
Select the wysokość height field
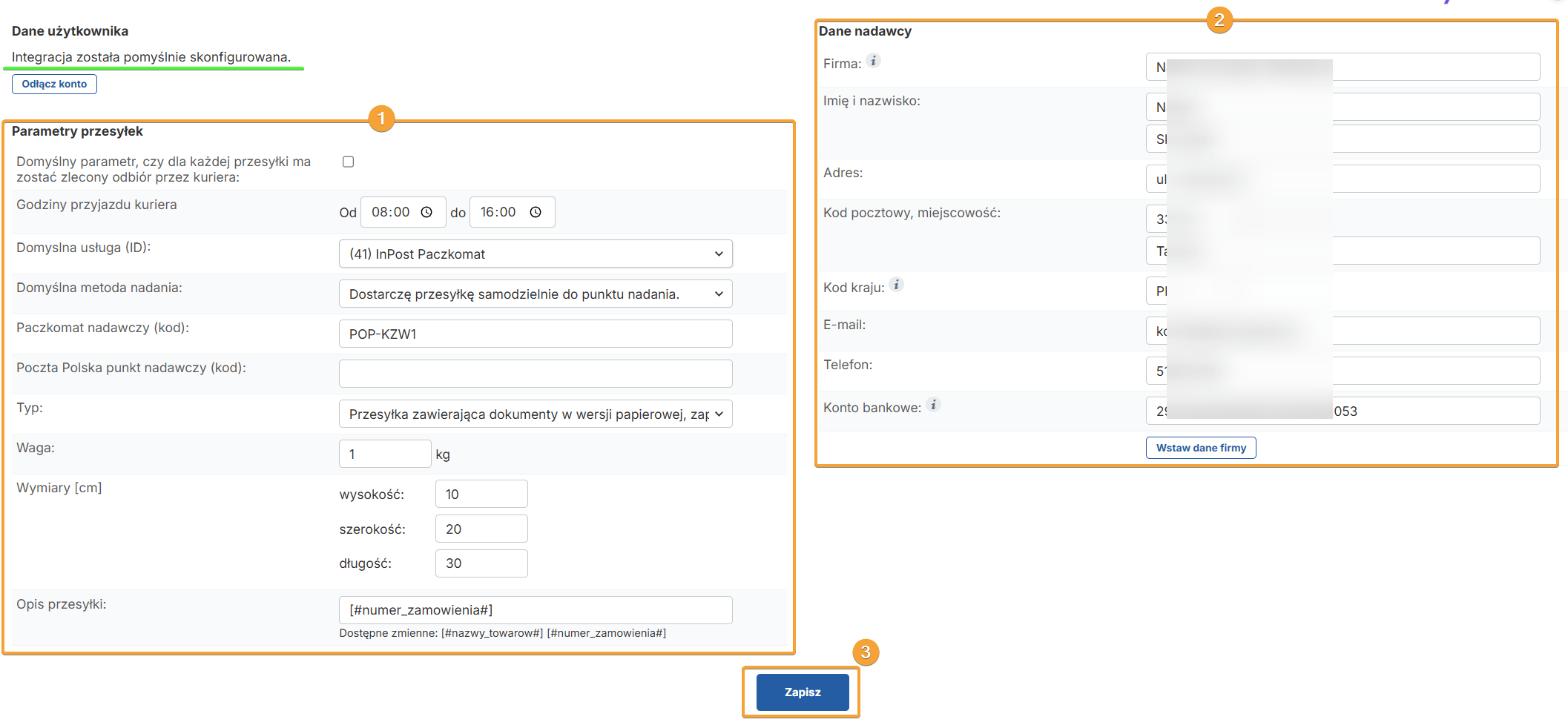(481, 494)
